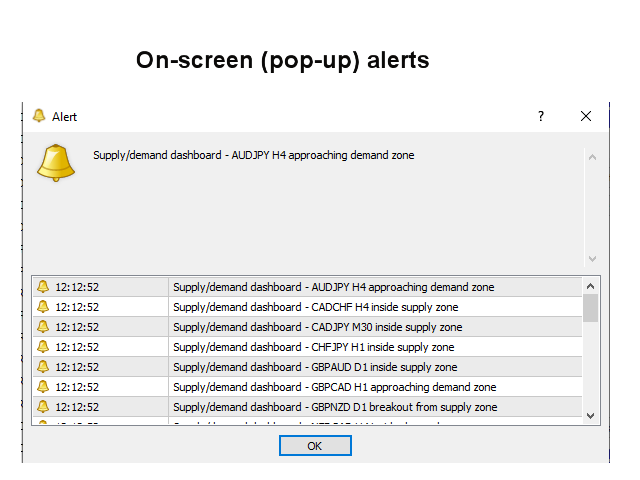Click the 12:12:52 timestamp in the CHFJPY row
The height and width of the screenshot is (480, 640).
[x=77, y=347]
